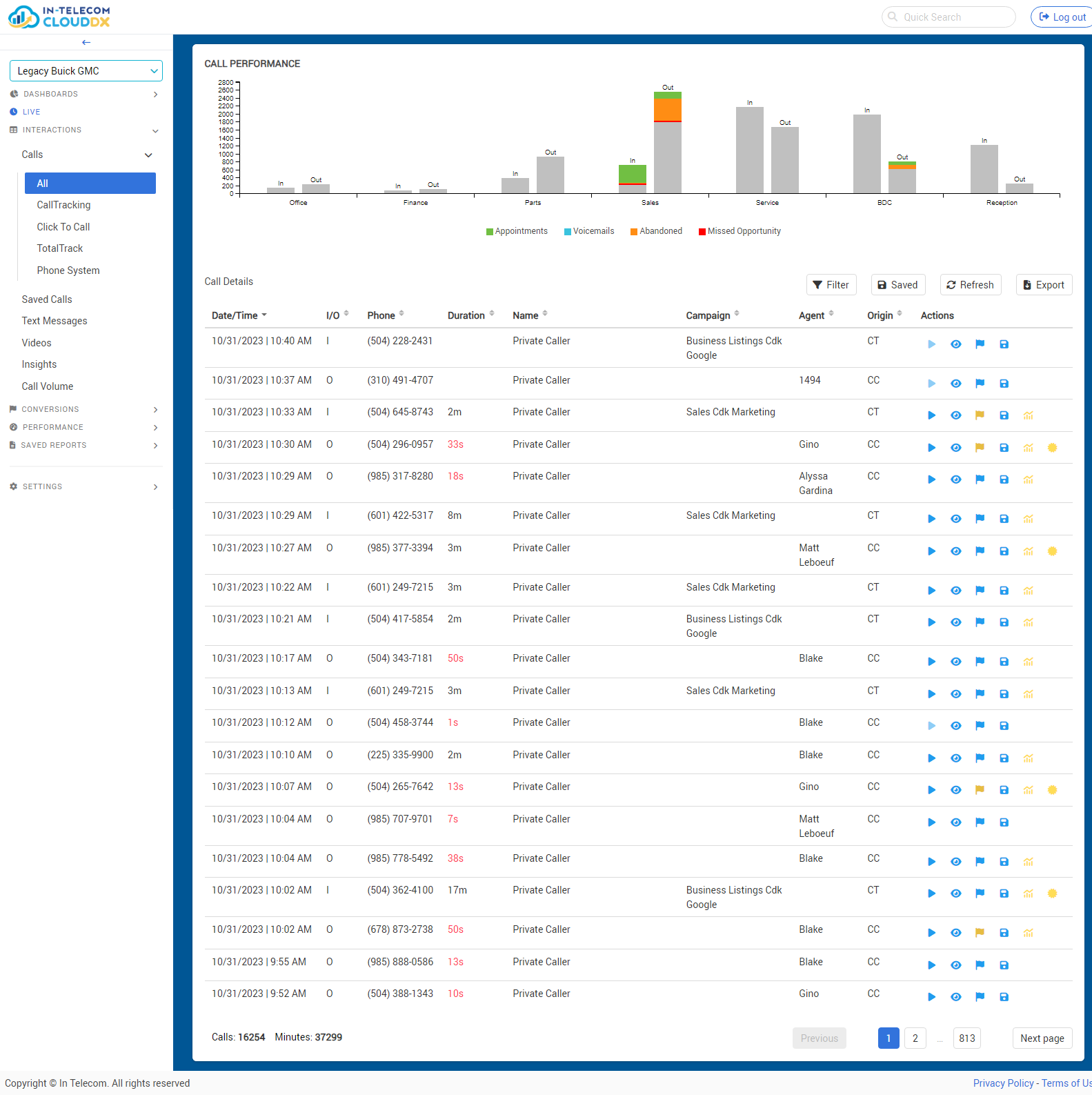Click the sun badge on 10:30 AM call
This screenshot has height=1095, width=1092.
[x=1052, y=448]
